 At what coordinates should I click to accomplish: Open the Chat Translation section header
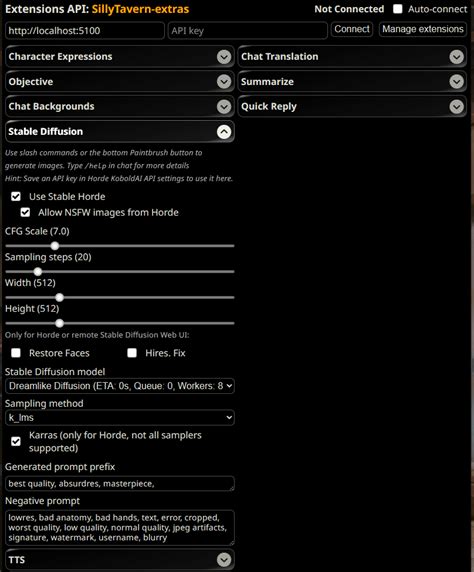(x=352, y=57)
